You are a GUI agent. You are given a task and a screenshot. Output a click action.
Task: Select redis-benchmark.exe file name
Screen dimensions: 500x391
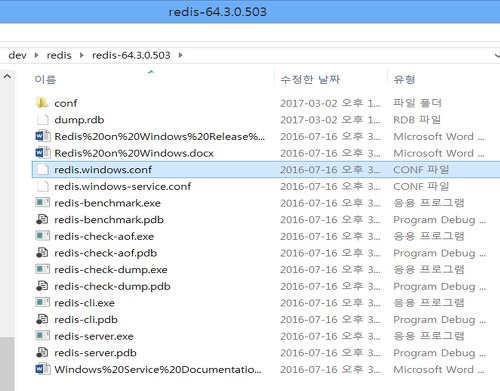click(x=107, y=203)
